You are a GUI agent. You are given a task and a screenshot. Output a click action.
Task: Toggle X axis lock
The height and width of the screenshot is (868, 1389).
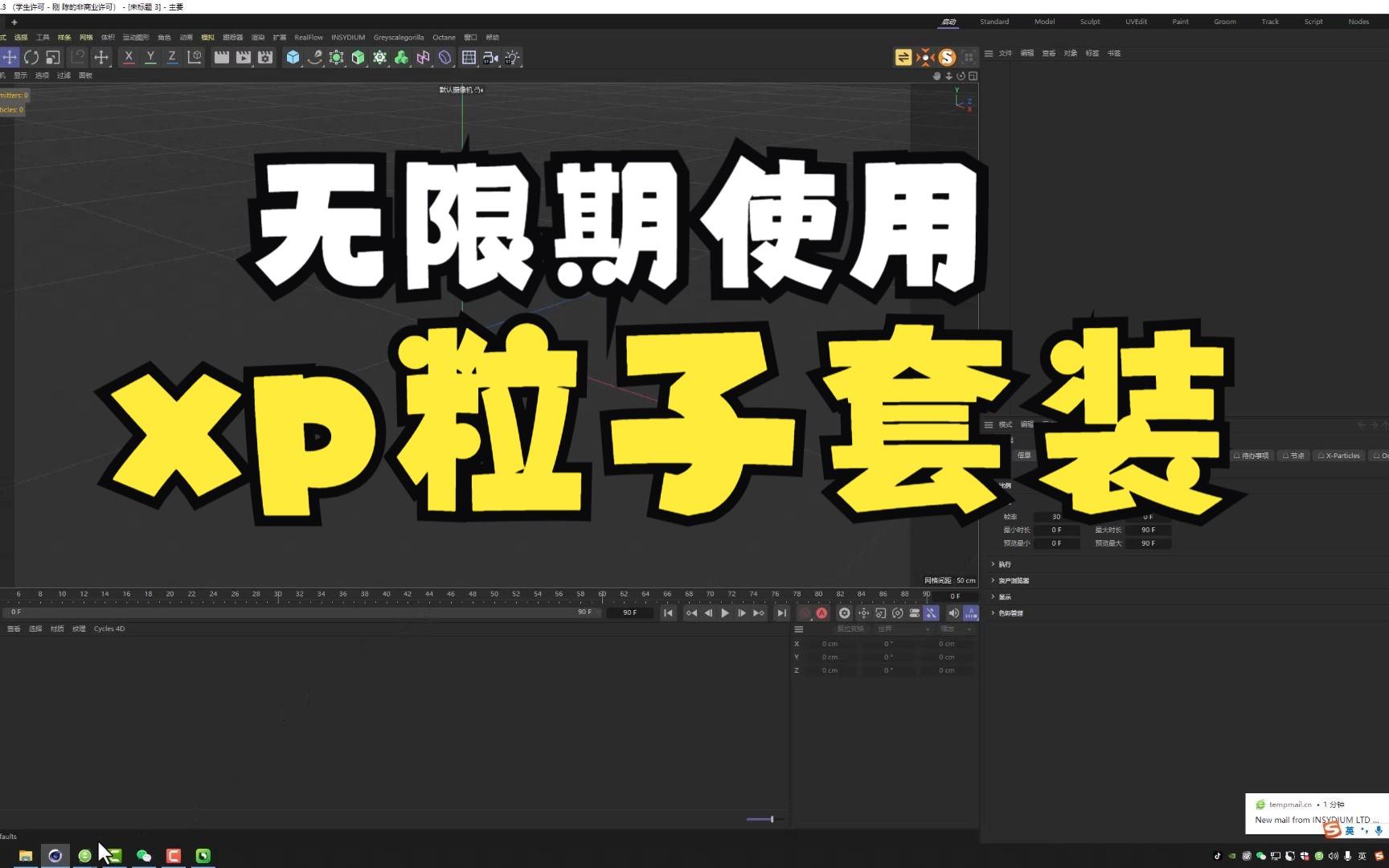128,57
